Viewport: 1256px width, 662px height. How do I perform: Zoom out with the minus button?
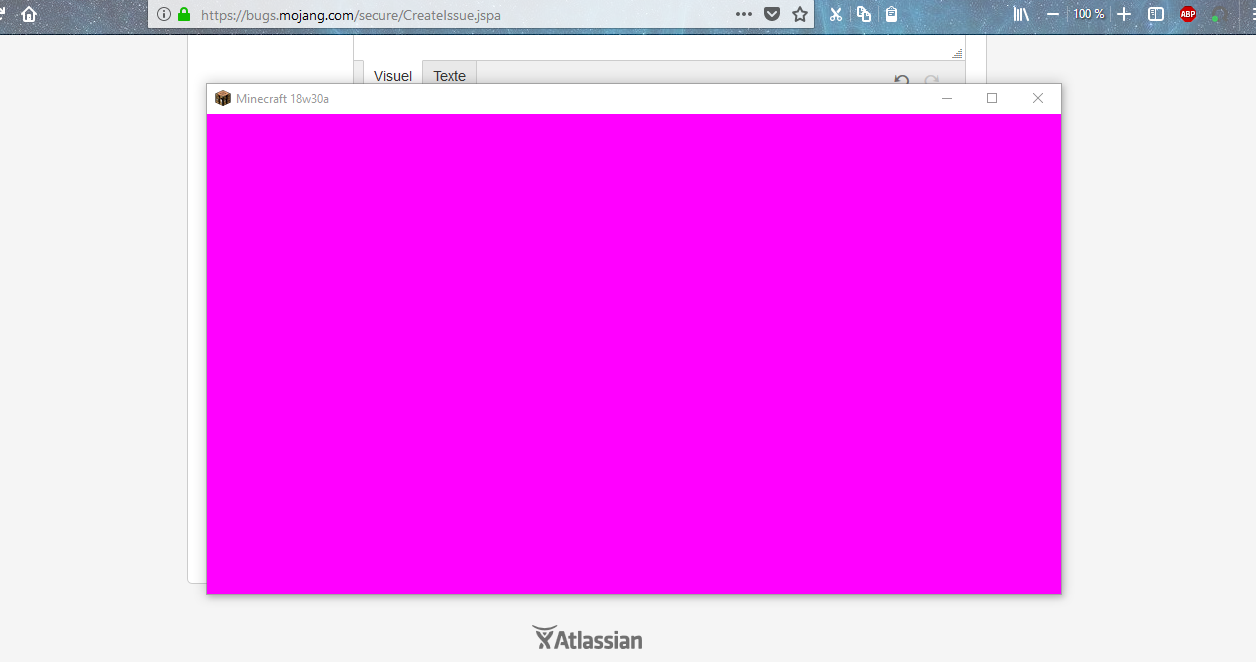click(x=1052, y=14)
